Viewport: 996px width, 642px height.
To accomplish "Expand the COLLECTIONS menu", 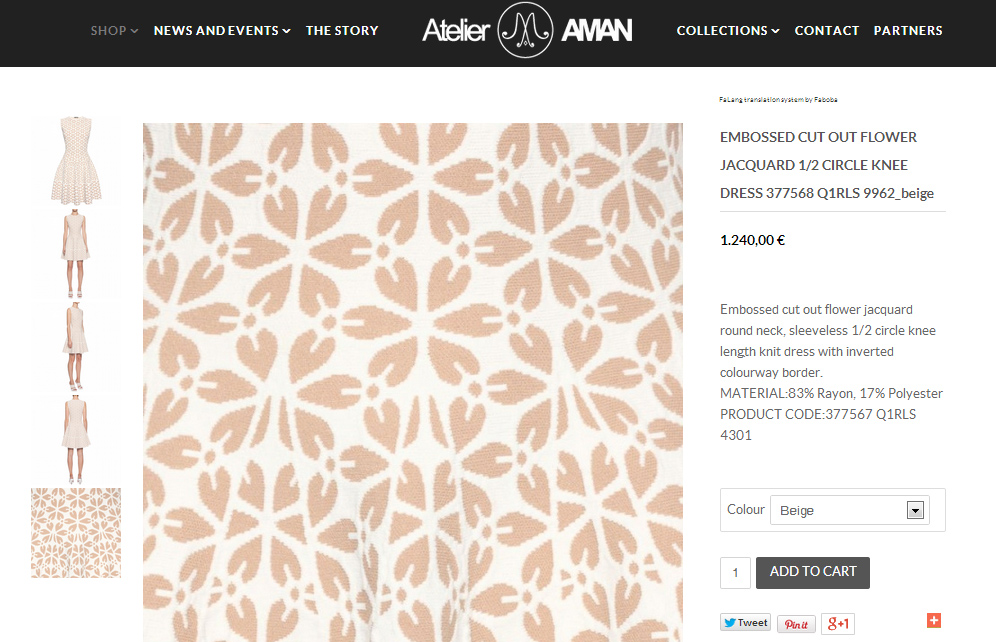I will click(x=728, y=30).
